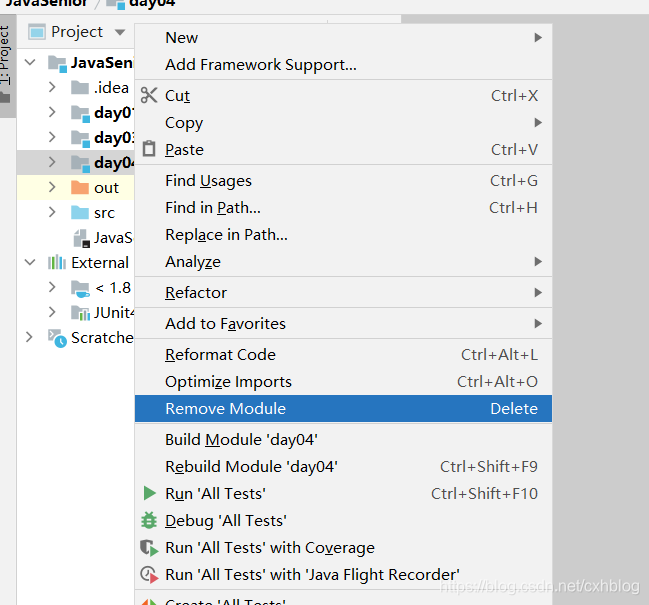Click the JavaSenior module folder icon
649x605 pixels.
[x=57, y=63]
